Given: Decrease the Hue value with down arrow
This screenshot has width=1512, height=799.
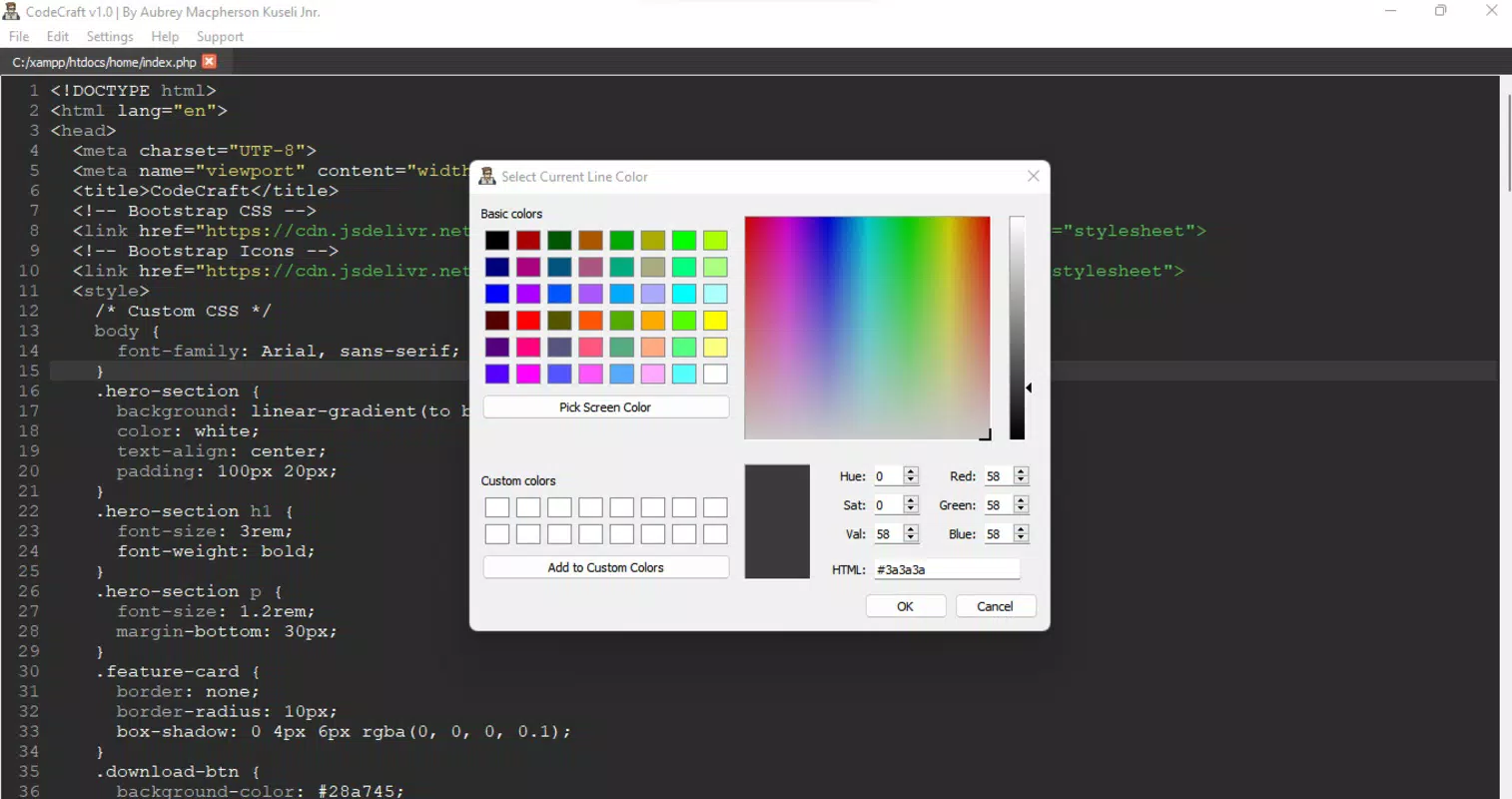Looking at the screenshot, I should [911, 480].
